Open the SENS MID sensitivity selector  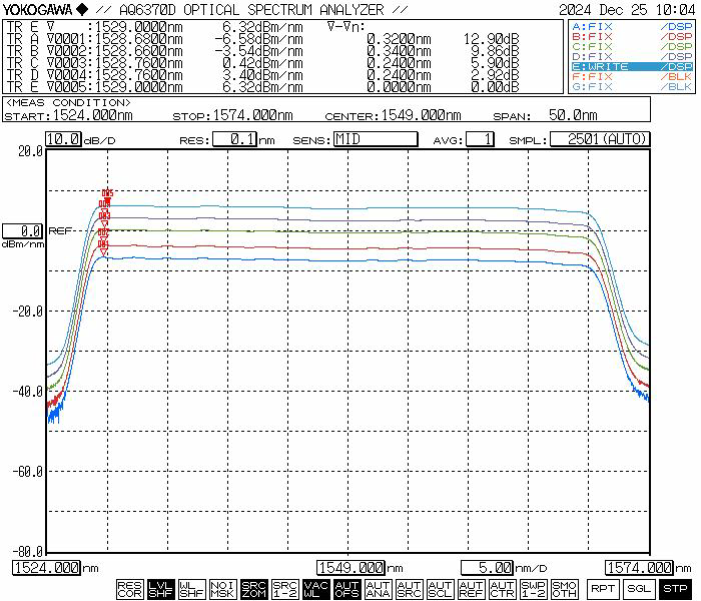375,140
